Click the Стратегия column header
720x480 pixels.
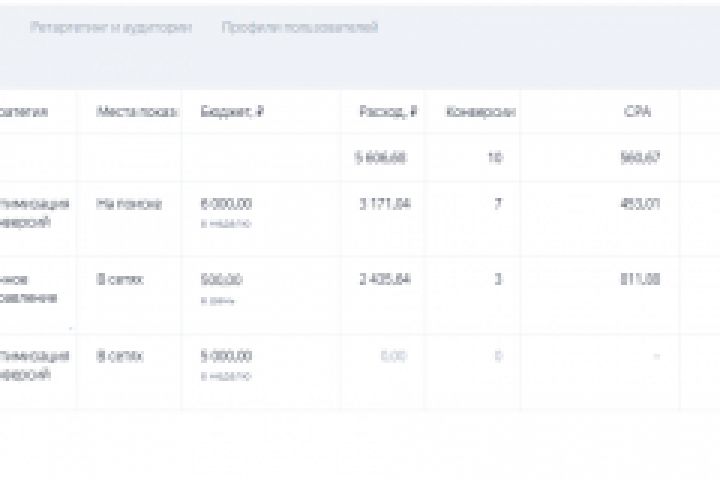point(24,112)
